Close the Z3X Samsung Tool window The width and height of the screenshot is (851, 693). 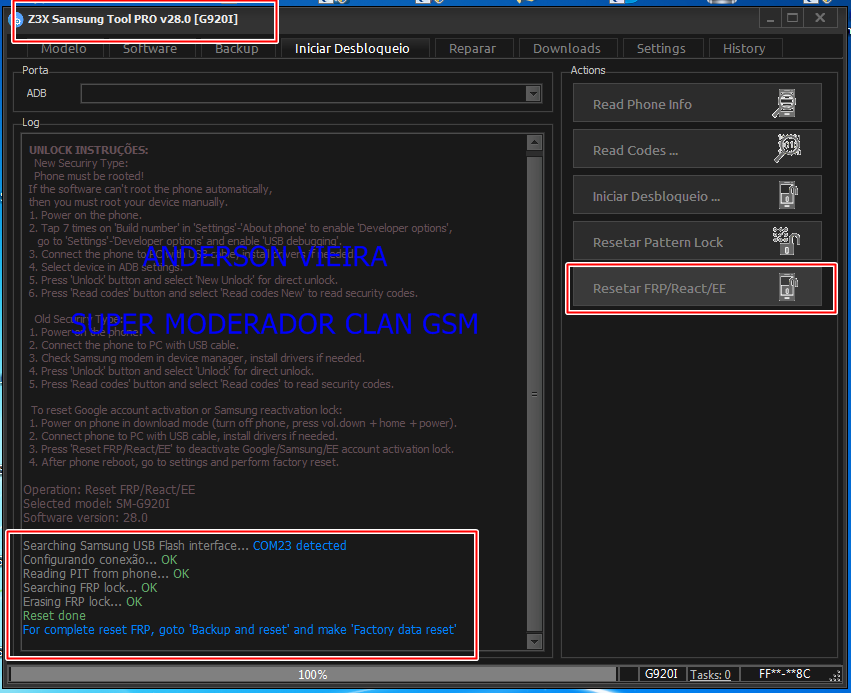coord(820,18)
